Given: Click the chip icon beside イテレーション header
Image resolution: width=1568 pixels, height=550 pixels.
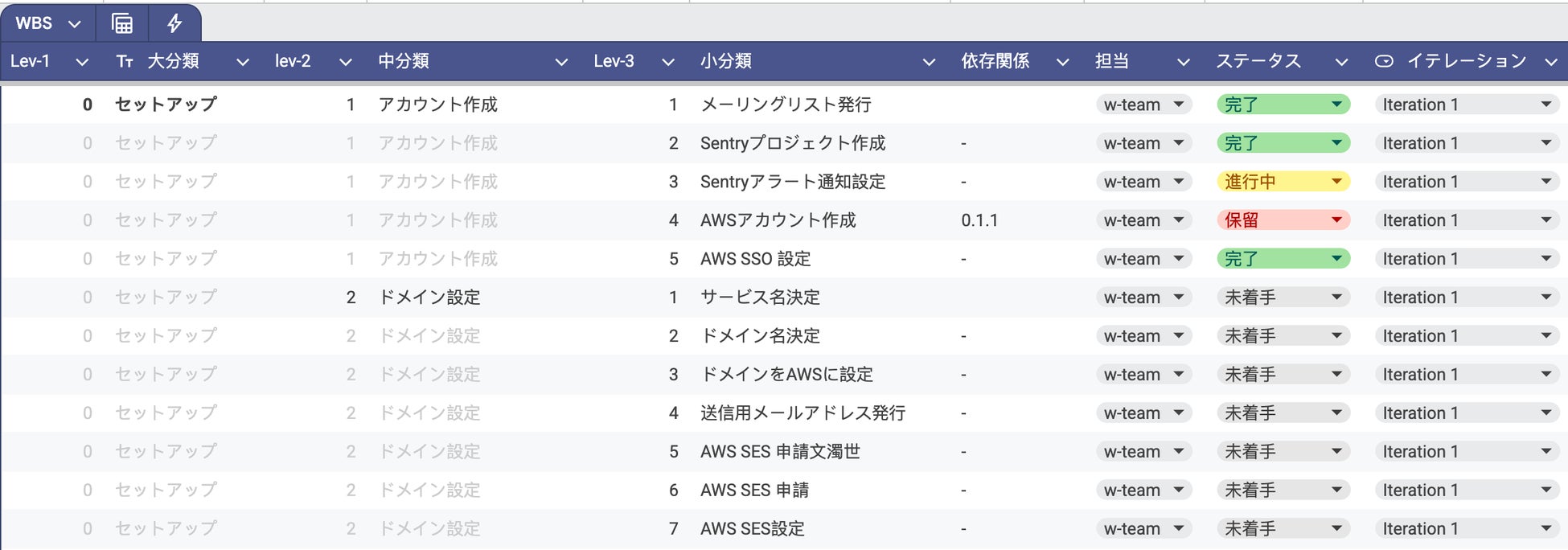Looking at the screenshot, I should [x=1384, y=61].
